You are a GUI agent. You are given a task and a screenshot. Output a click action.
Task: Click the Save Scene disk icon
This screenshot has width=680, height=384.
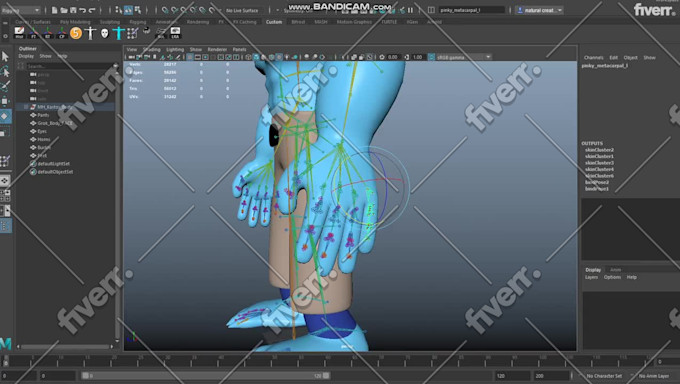click(73, 10)
